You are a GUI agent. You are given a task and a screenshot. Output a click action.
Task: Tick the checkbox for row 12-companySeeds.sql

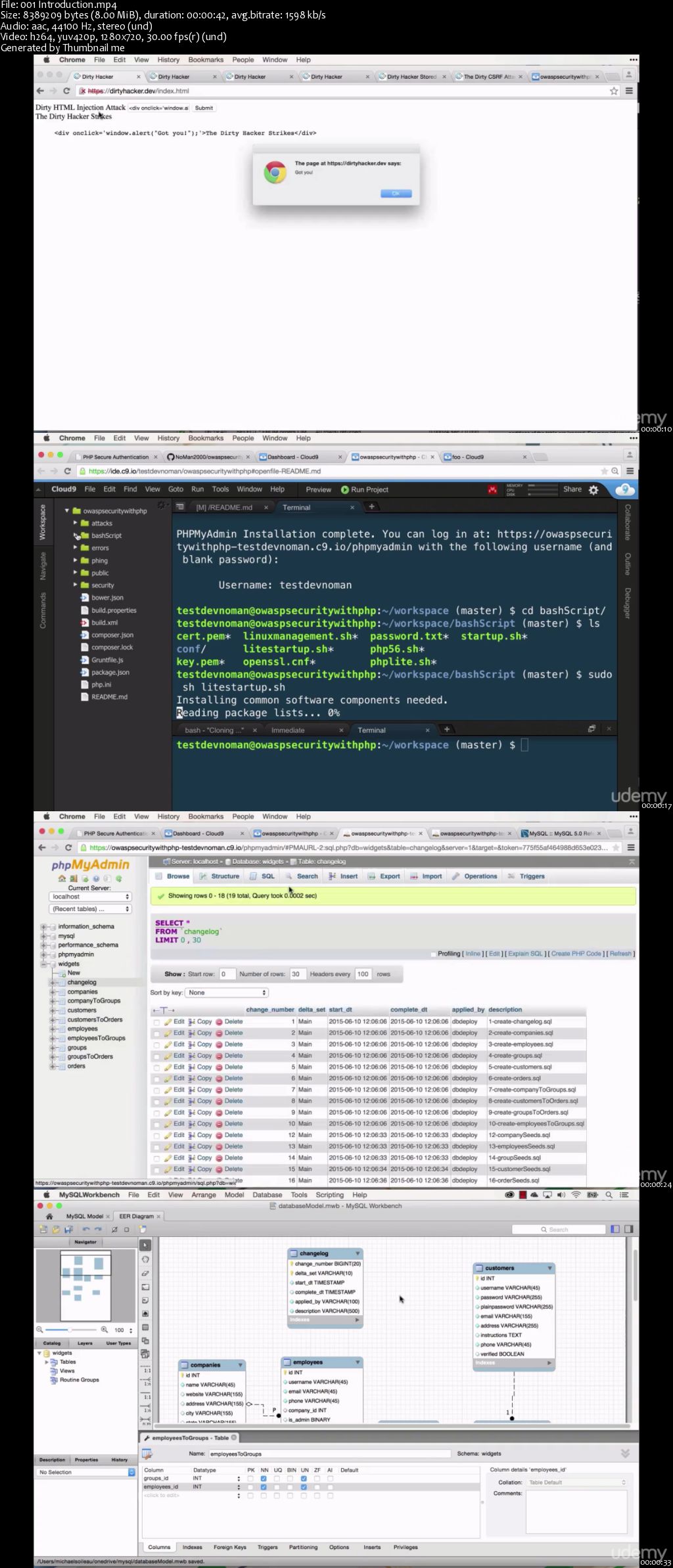(x=156, y=1135)
